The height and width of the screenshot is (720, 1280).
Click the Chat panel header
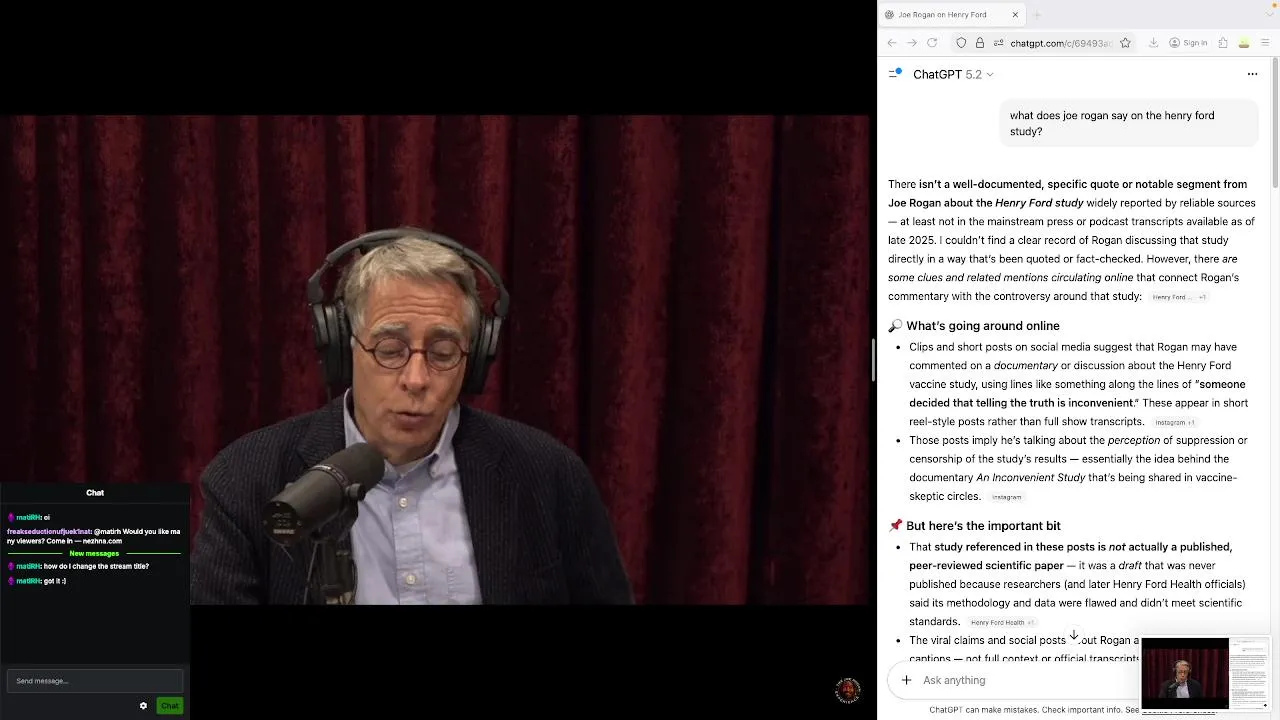coord(95,493)
